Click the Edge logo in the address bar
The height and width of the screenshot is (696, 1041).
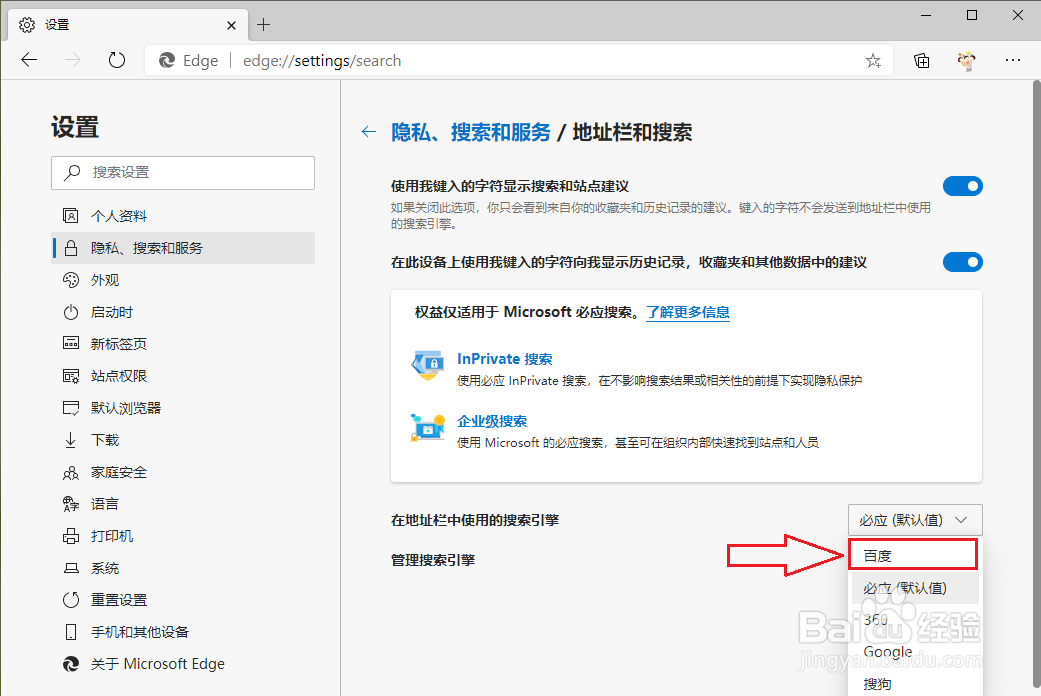tap(167, 61)
